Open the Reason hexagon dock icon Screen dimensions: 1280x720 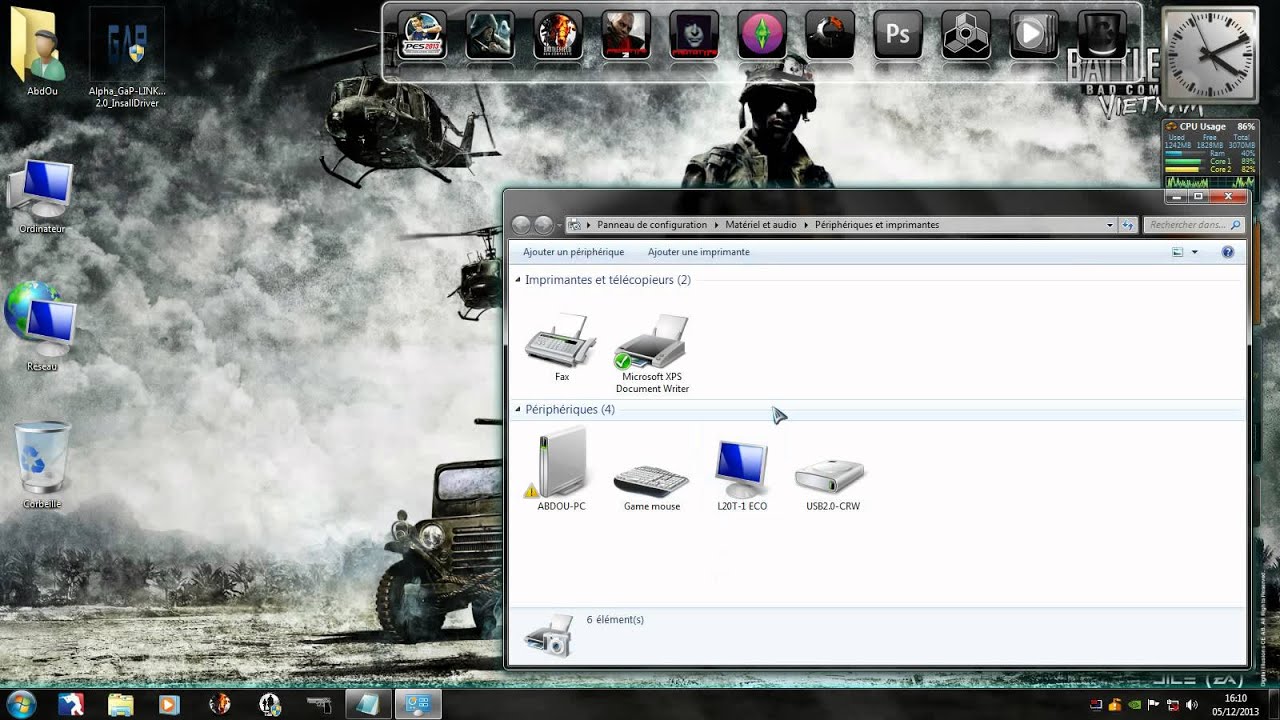click(x=966, y=35)
